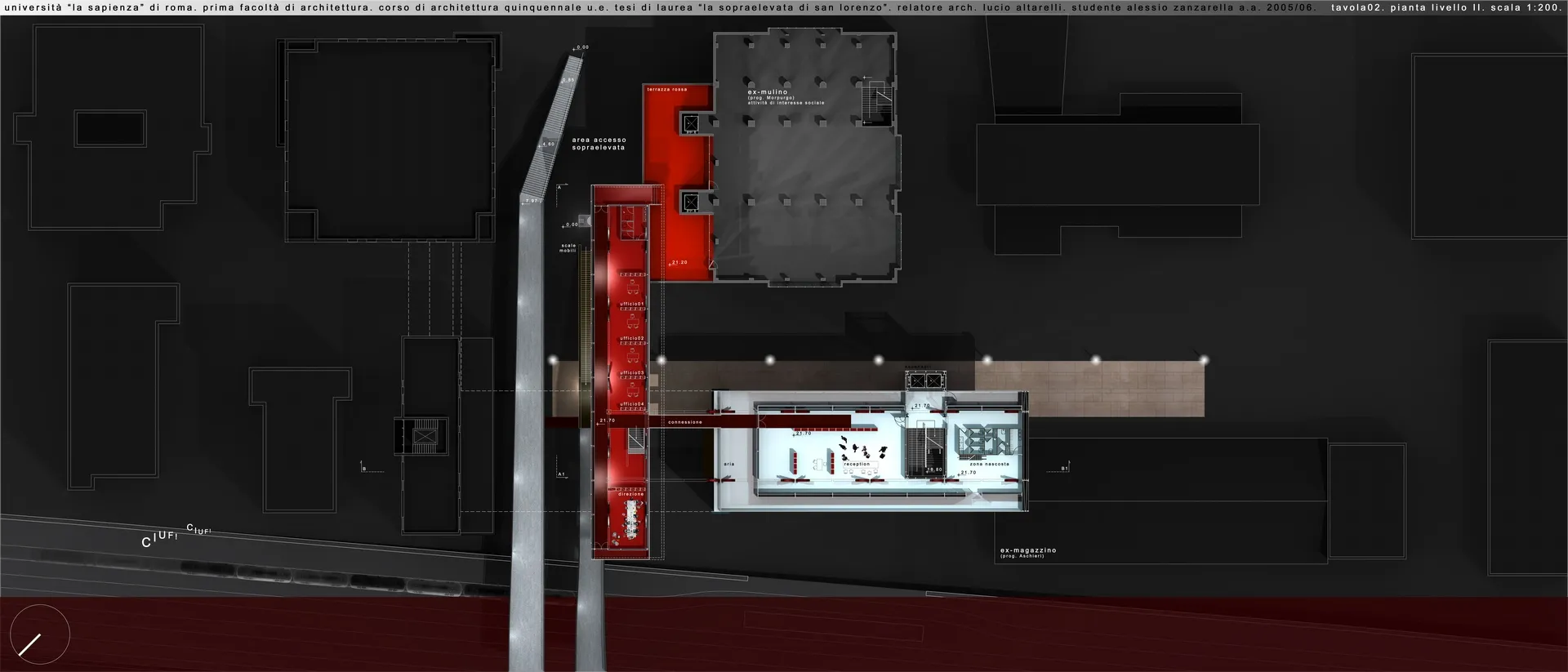Click the 'ex-magazzino' building label
Viewport: 1568px width, 672px height.
tap(1028, 550)
